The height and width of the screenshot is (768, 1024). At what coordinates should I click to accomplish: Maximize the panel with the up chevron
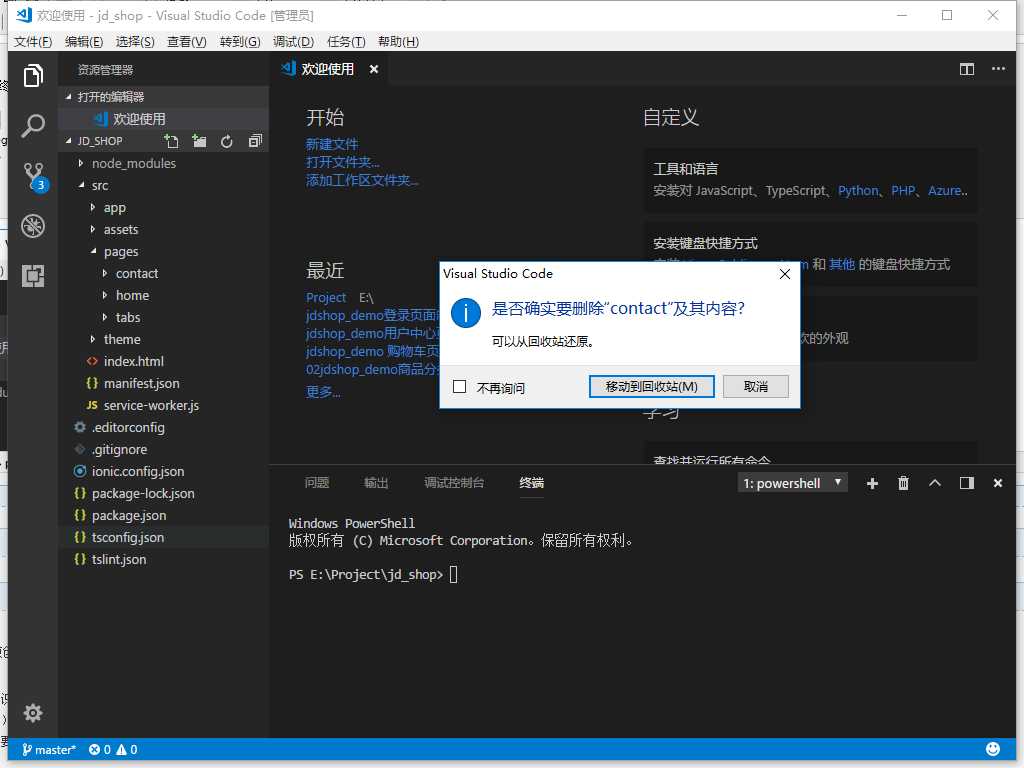pos(935,483)
